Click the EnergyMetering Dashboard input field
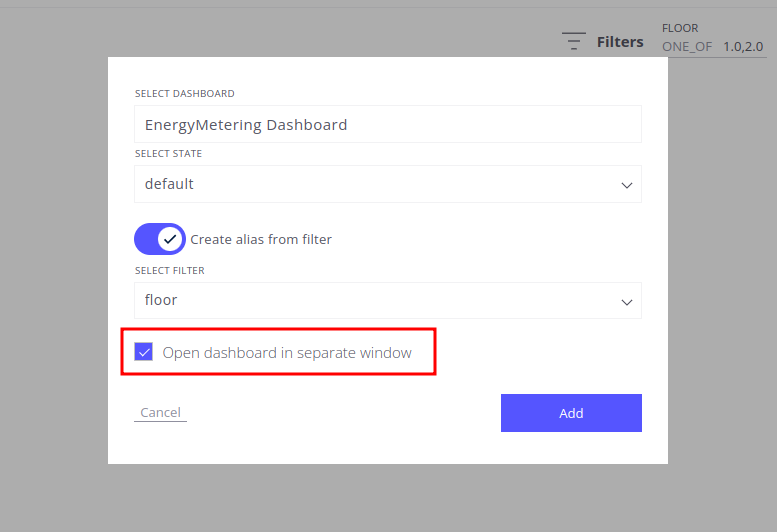 [x=387, y=125]
